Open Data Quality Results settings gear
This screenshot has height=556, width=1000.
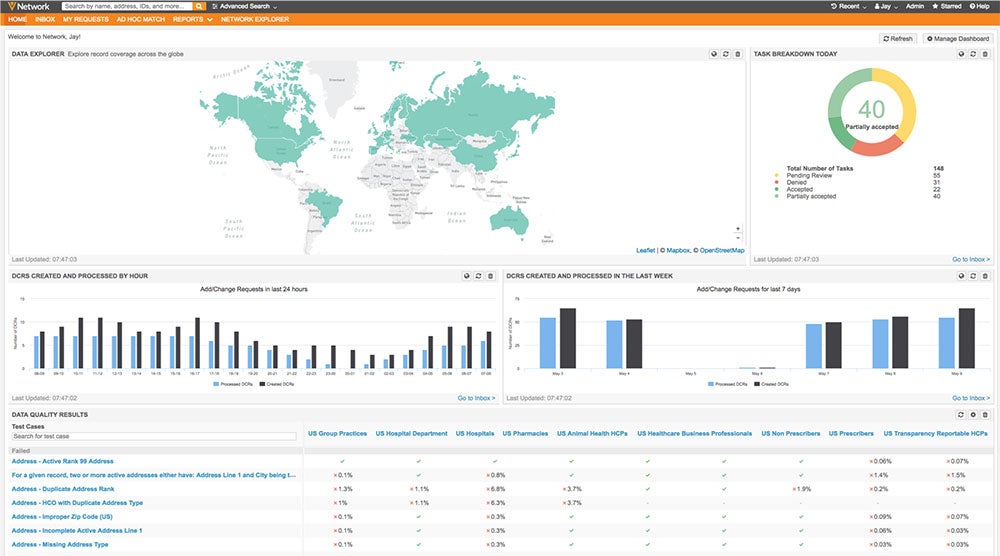[973, 414]
